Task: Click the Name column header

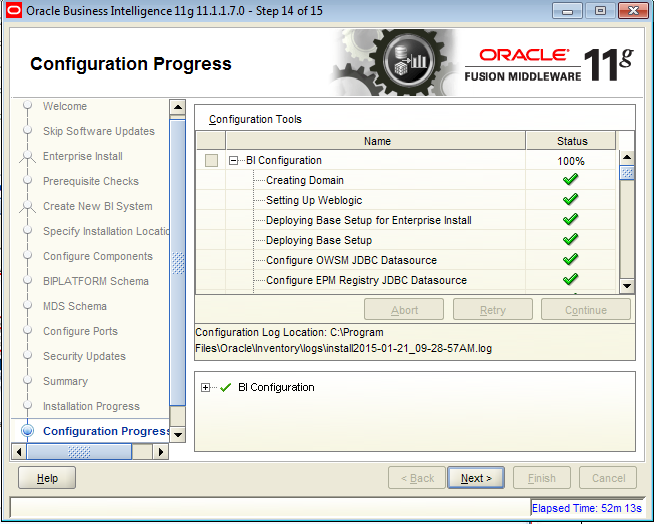Action: point(376,141)
